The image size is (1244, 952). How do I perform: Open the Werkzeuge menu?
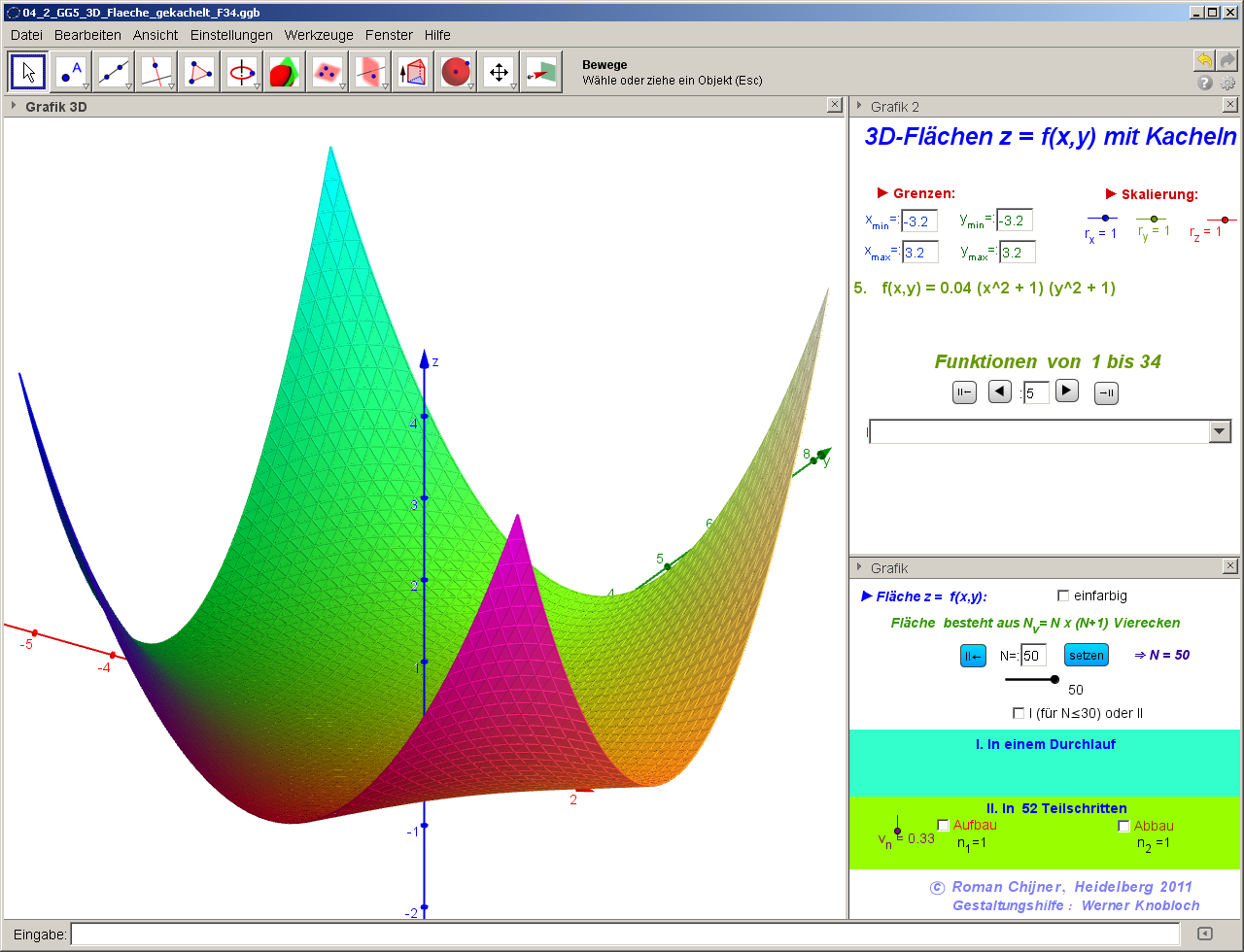[x=319, y=35]
